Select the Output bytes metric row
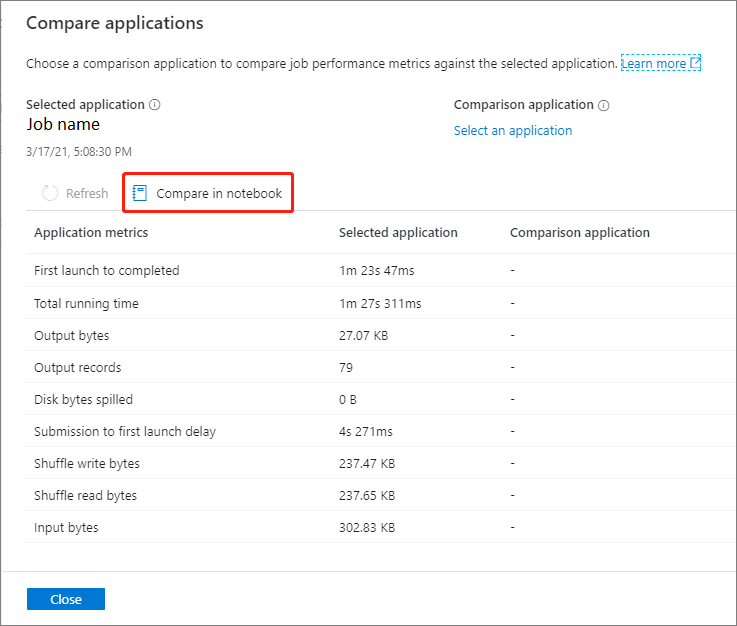The height and width of the screenshot is (626, 737). tap(72, 335)
